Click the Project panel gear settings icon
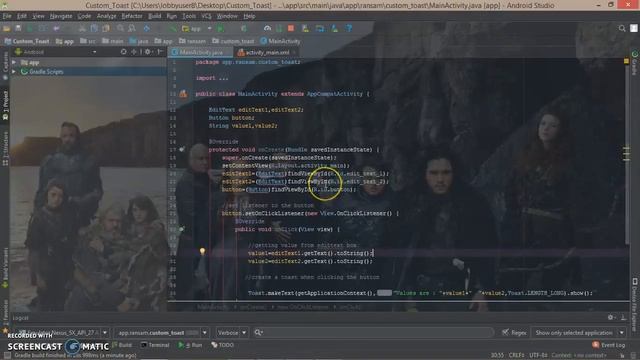Screen dimensions: 640x360 point(148,52)
